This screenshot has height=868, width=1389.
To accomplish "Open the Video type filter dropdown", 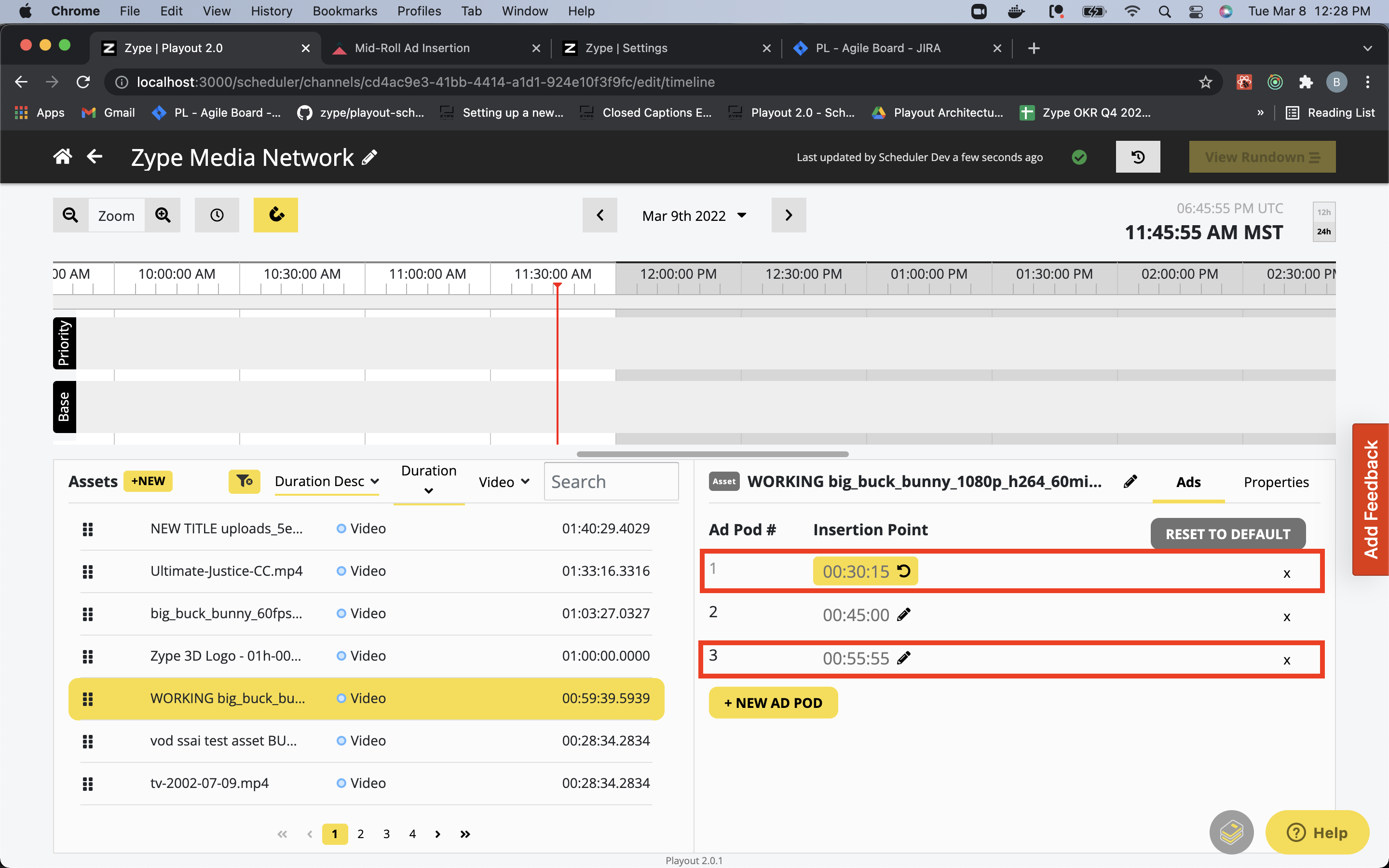I will (x=504, y=482).
